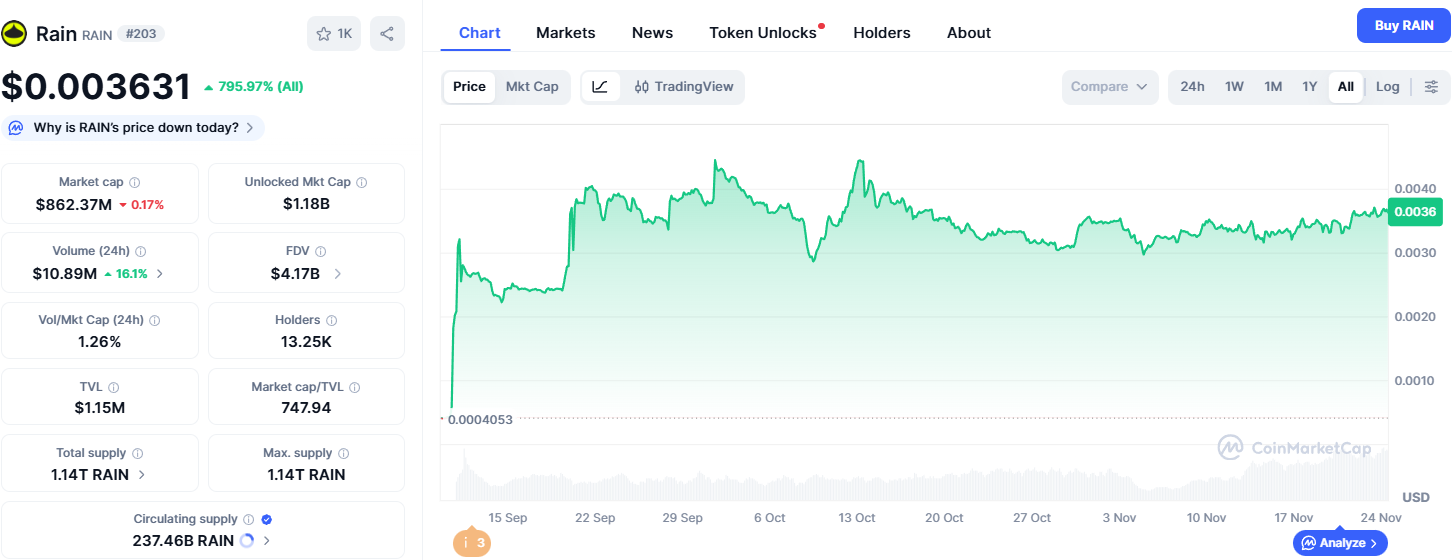Click the Market cap info icon
Viewport: 1452px width, 560px height.
tap(135, 183)
